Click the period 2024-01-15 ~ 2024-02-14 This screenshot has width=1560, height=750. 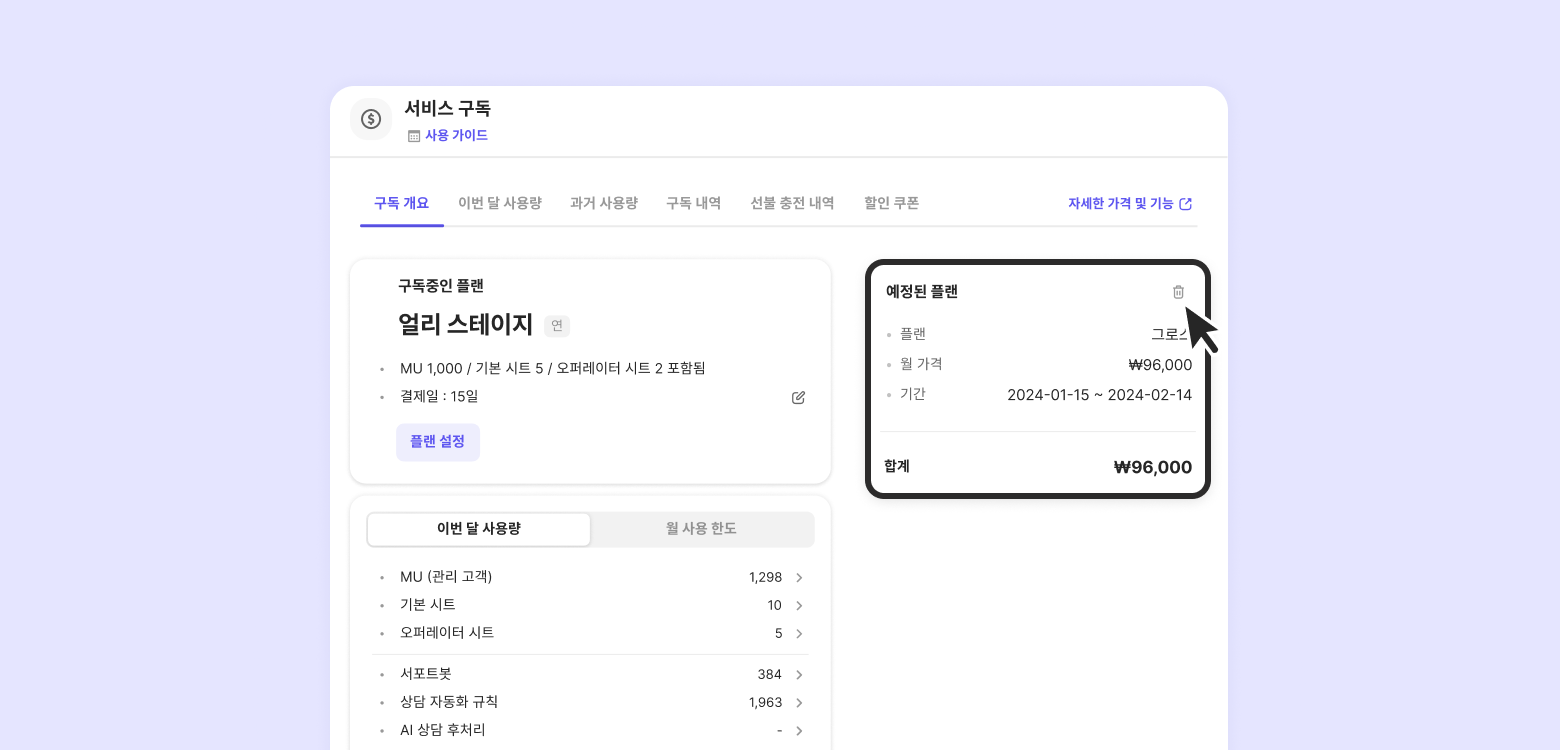click(1100, 395)
